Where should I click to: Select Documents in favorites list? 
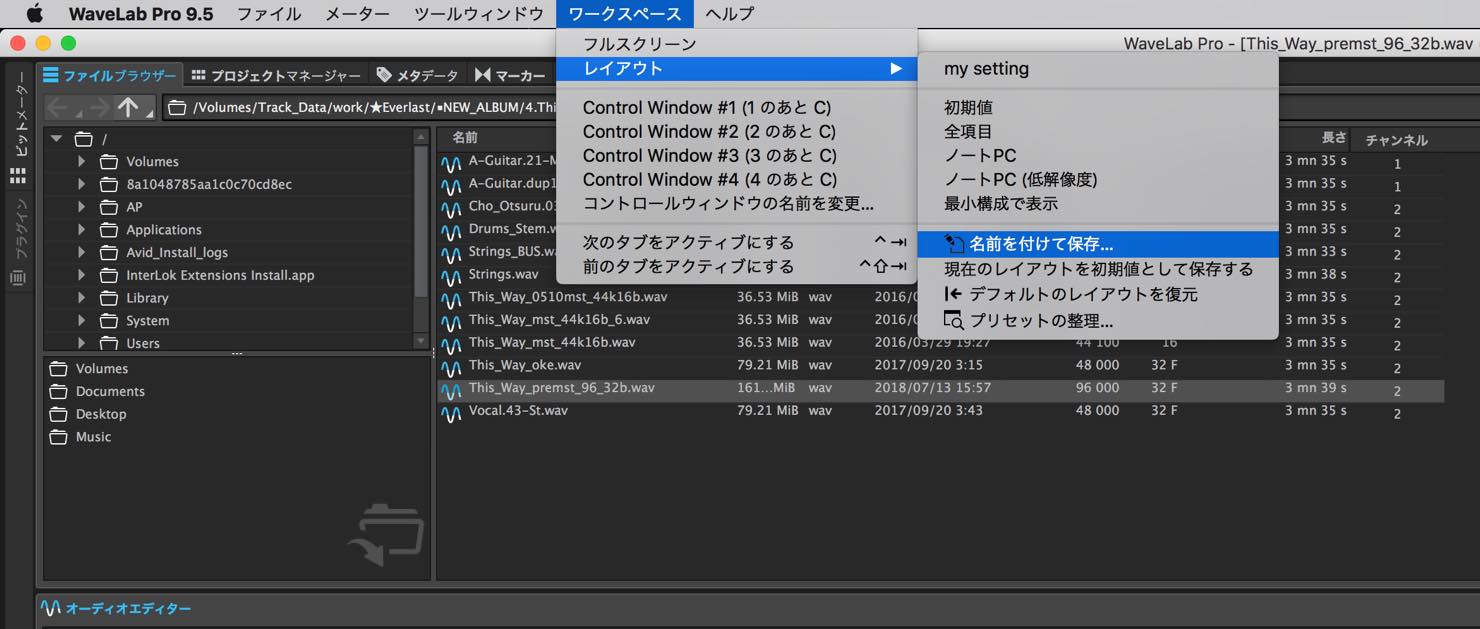point(110,391)
